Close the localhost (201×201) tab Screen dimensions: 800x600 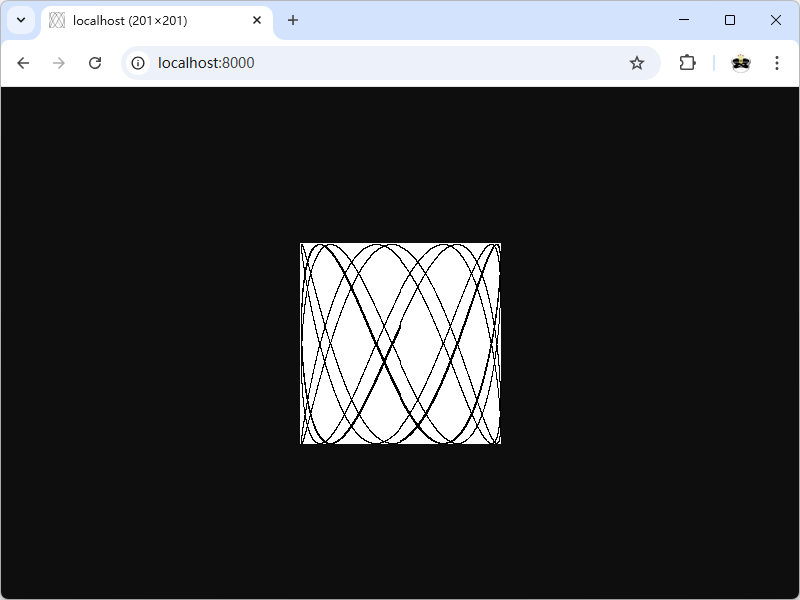[257, 20]
